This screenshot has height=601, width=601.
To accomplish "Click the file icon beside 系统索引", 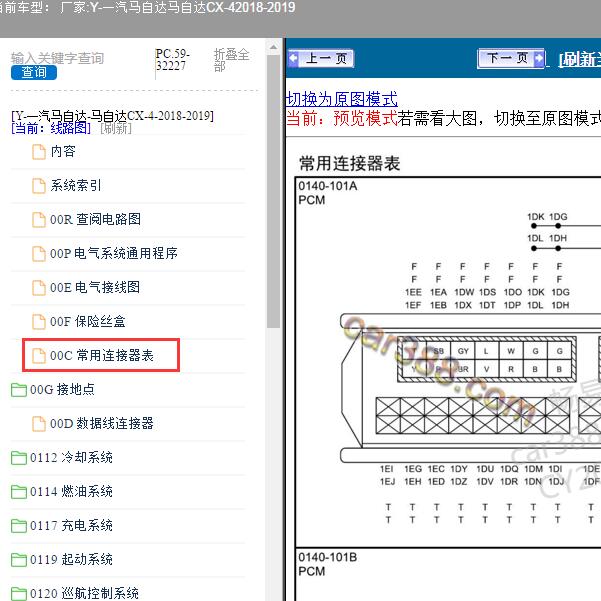I will pyautogui.click(x=38, y=186).
